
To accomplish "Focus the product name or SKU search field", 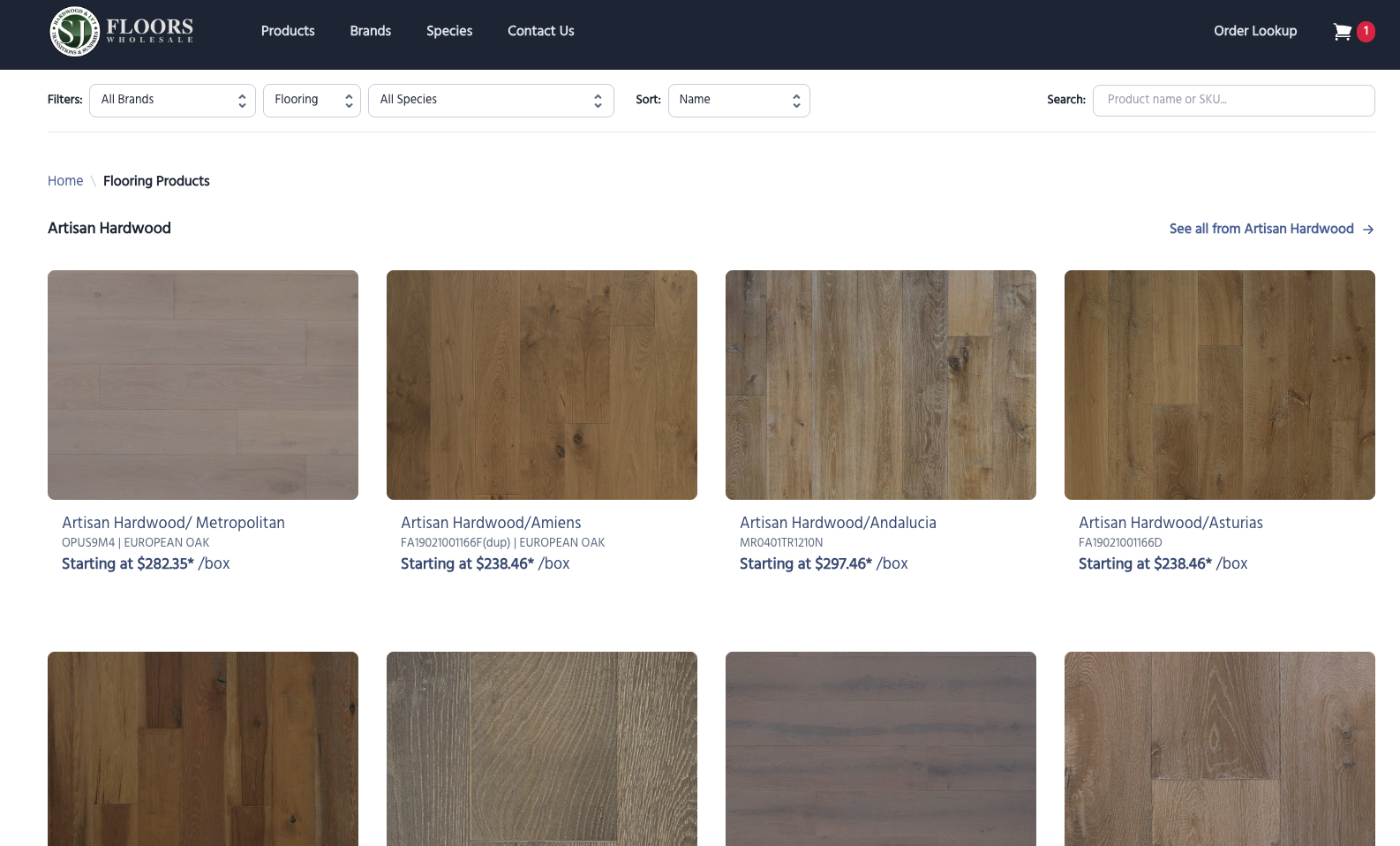I will 1233,101.
